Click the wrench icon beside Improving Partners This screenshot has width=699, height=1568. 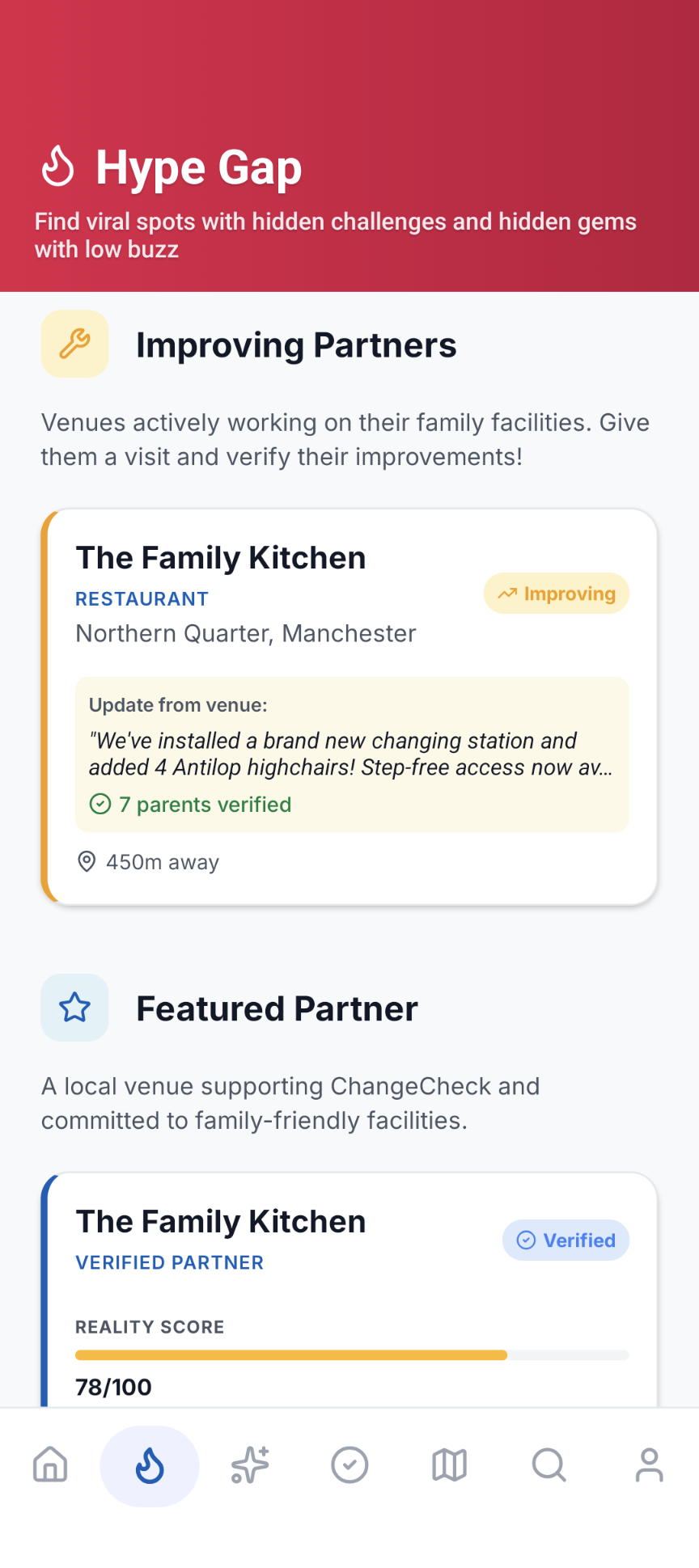74,344
